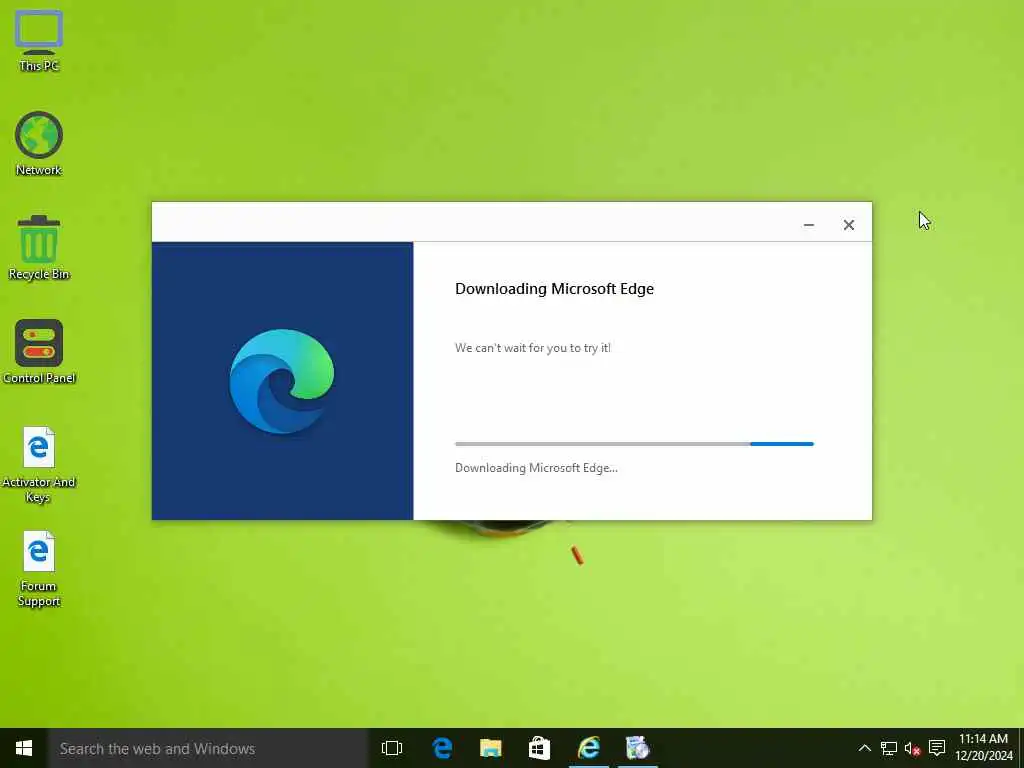Open the Recycle Bin icon
Viewport: 1024px width, 768px height.
point(39,248)
